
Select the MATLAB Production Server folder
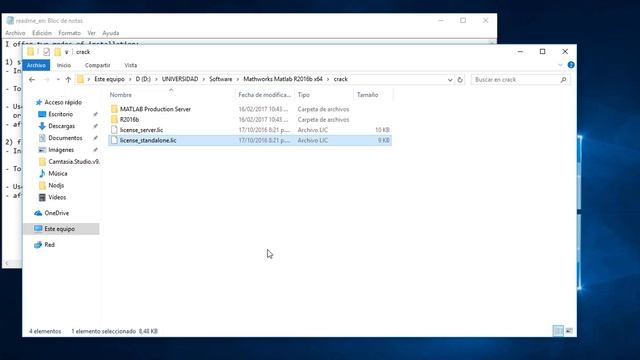pos(155,109)
